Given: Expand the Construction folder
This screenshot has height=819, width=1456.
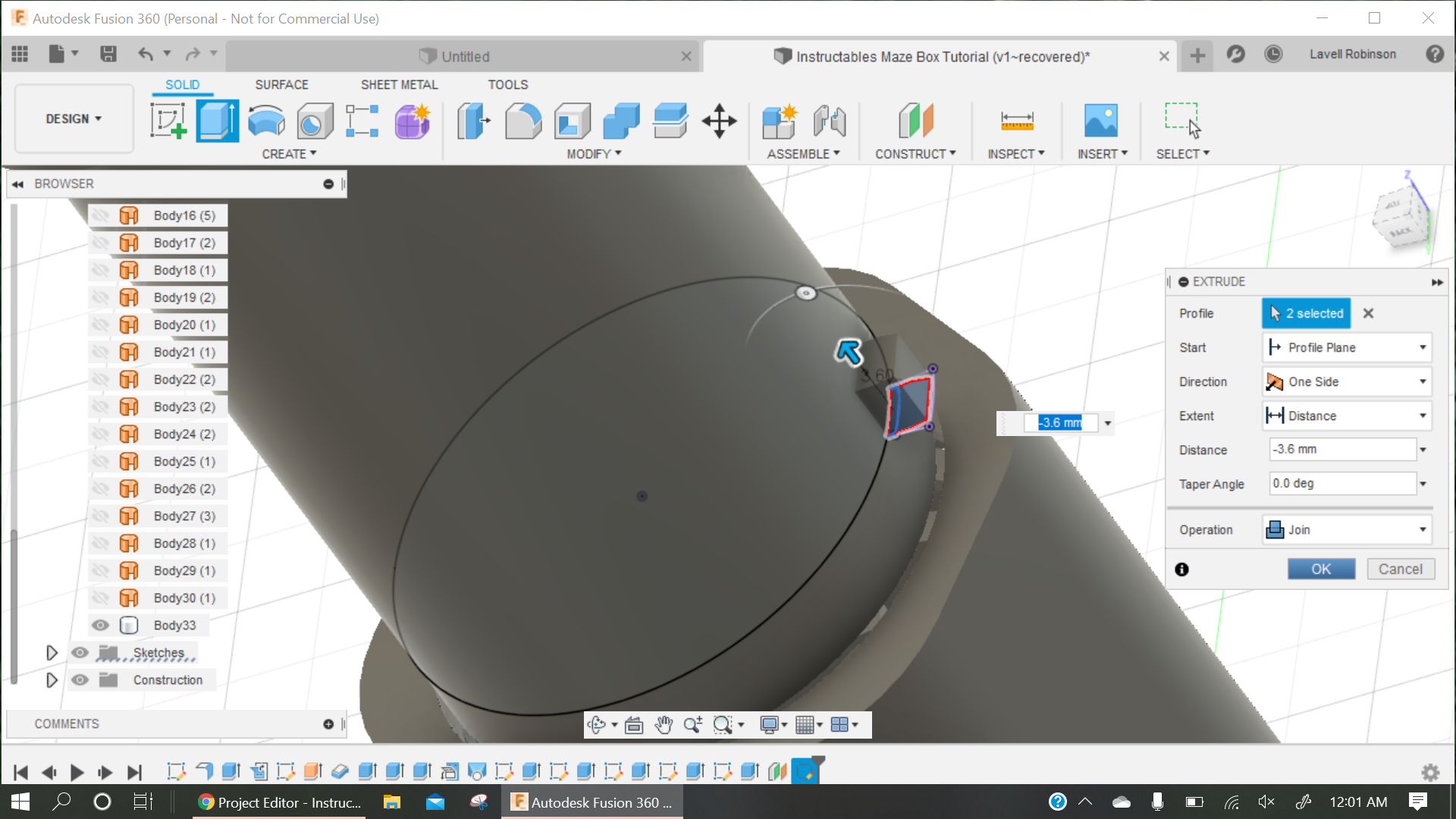Looking at the screenshot, I should pos(52,679).
